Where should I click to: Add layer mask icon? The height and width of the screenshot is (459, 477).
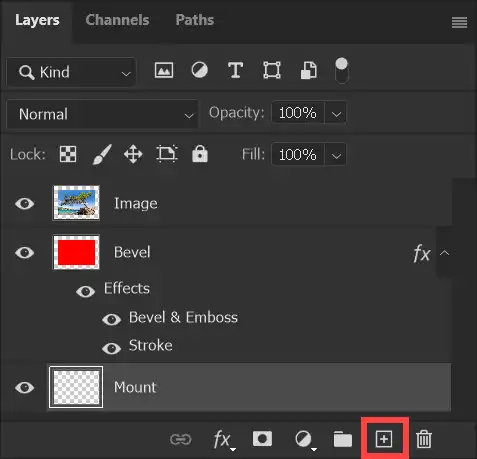(262, 439)
